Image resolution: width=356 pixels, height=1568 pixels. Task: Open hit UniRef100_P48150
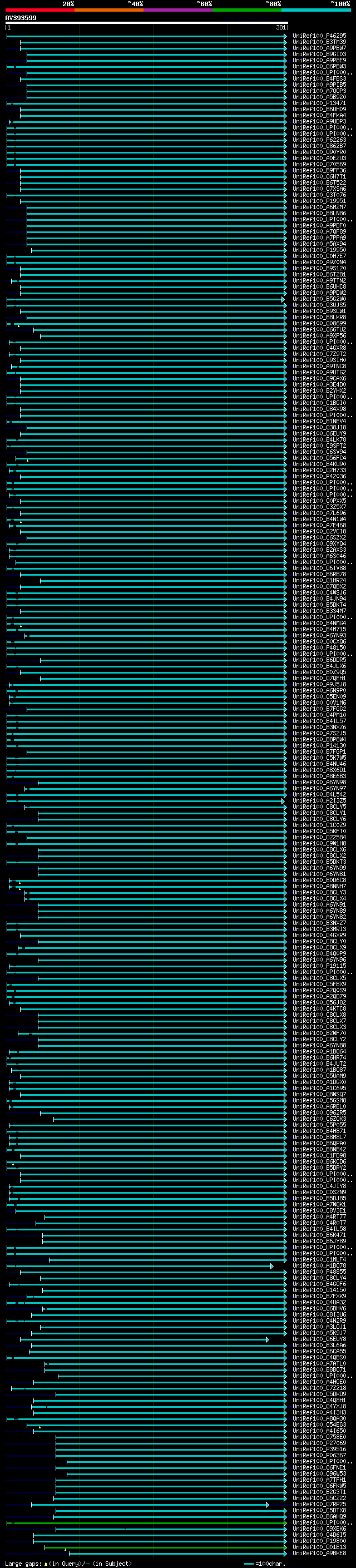click(319, 647)
